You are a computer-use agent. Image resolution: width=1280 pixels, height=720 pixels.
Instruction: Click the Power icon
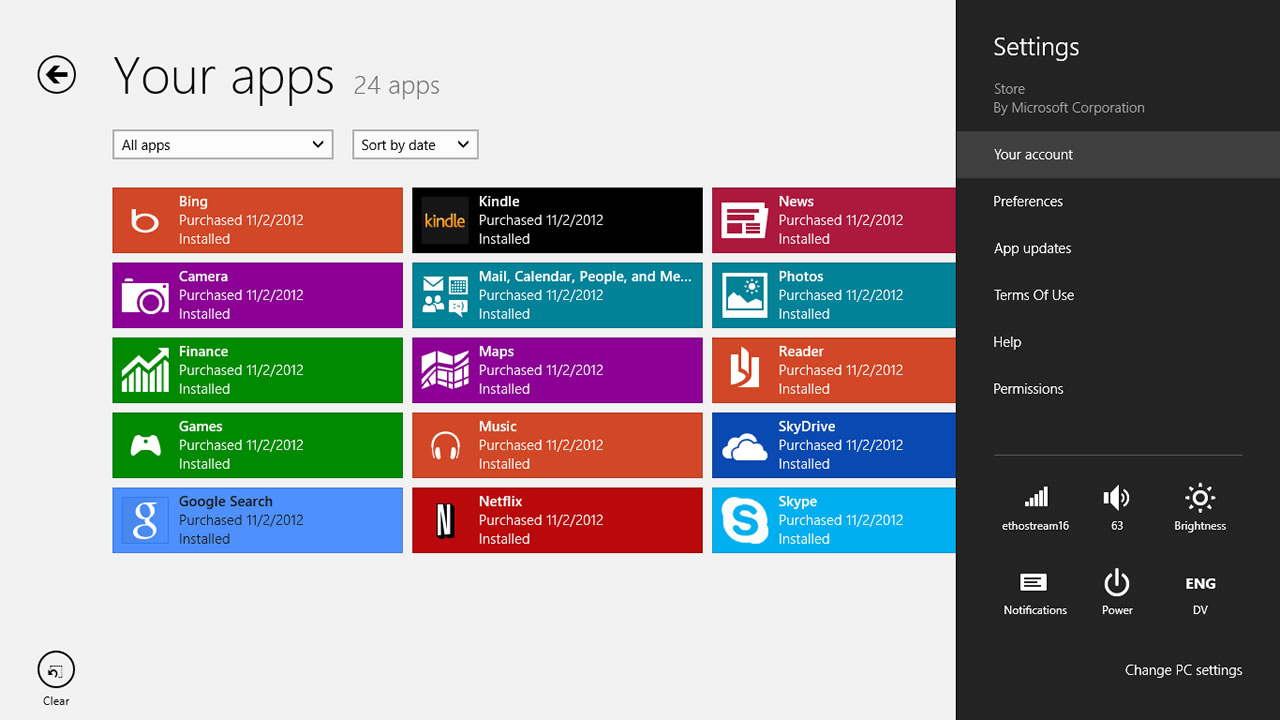[x=1116, y=583]
